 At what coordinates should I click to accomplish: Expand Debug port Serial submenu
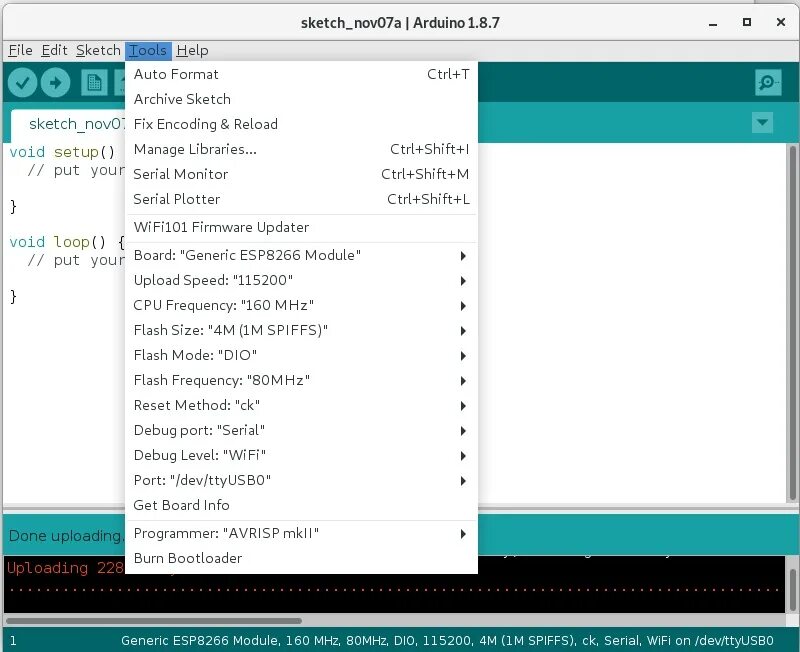301,431
